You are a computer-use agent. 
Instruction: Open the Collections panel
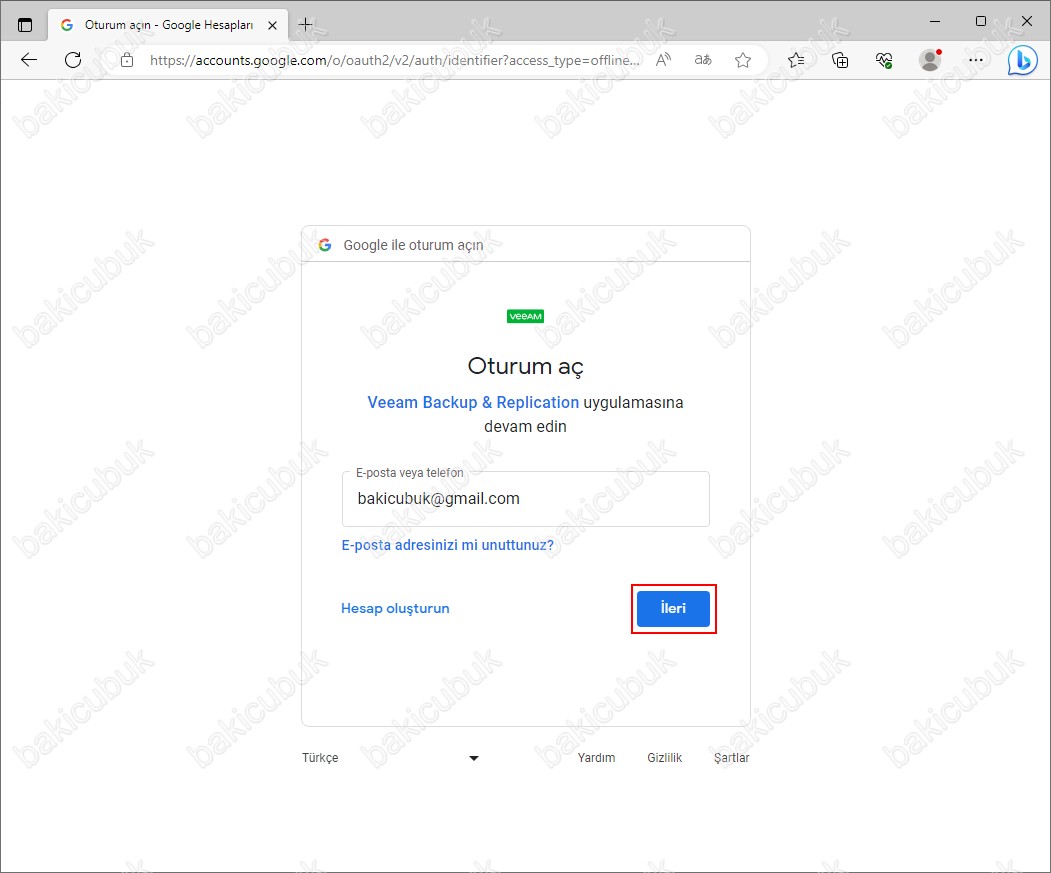pos(840,60)
